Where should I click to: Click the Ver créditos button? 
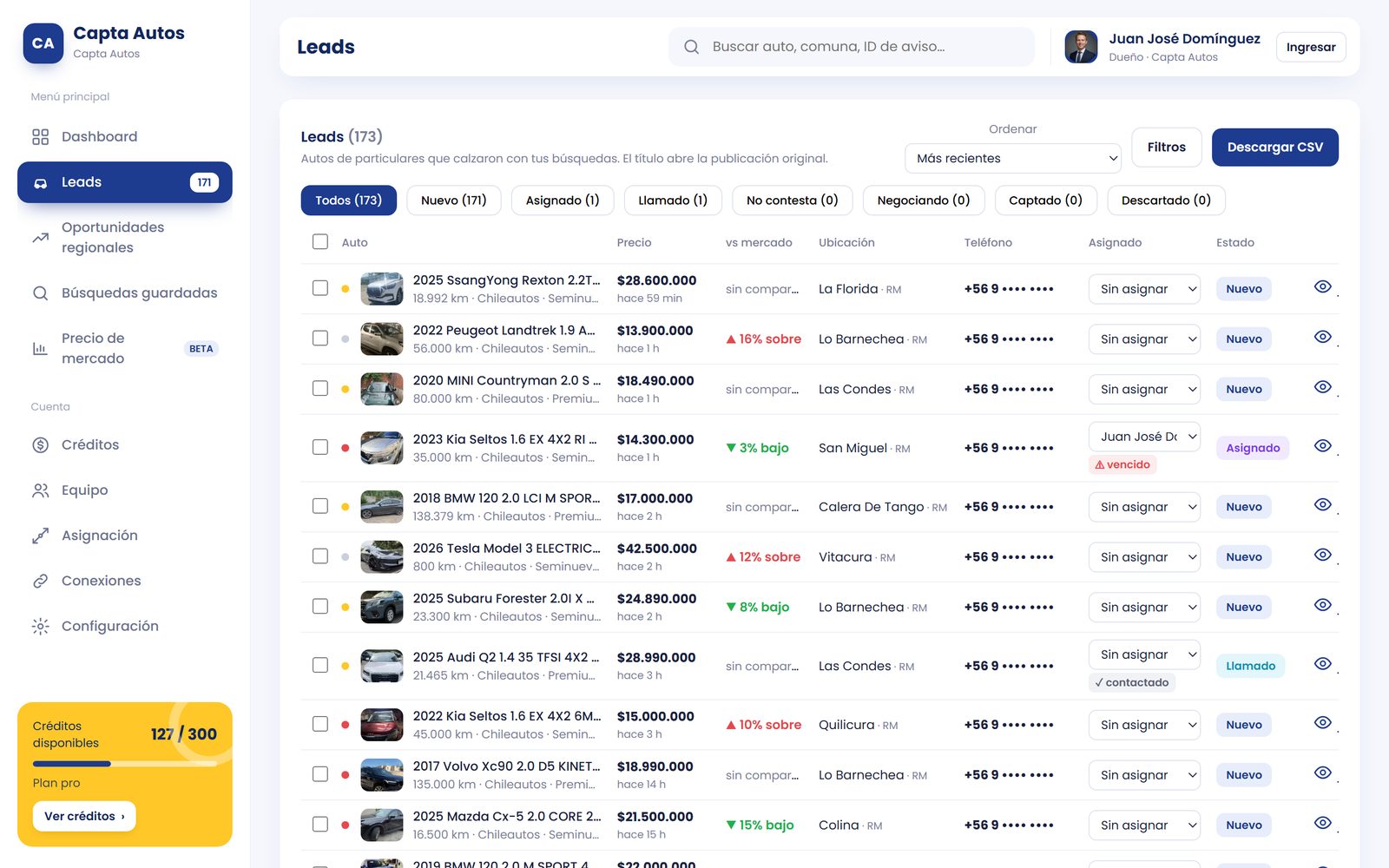point(84,817)
